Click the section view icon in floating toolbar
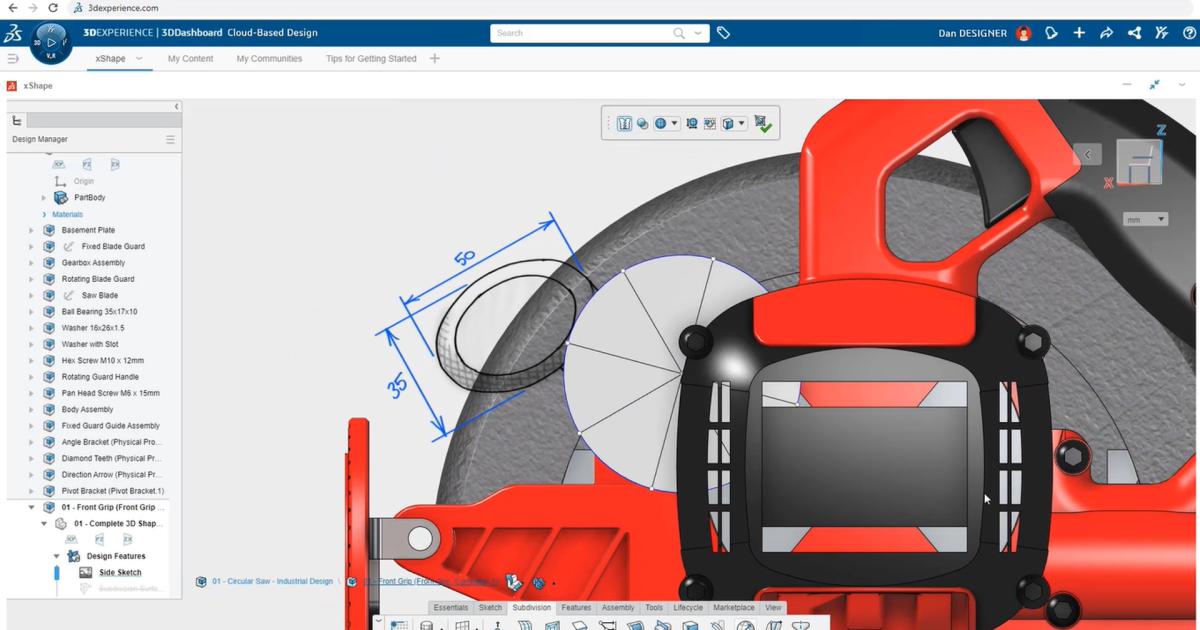 pos(624,124)
